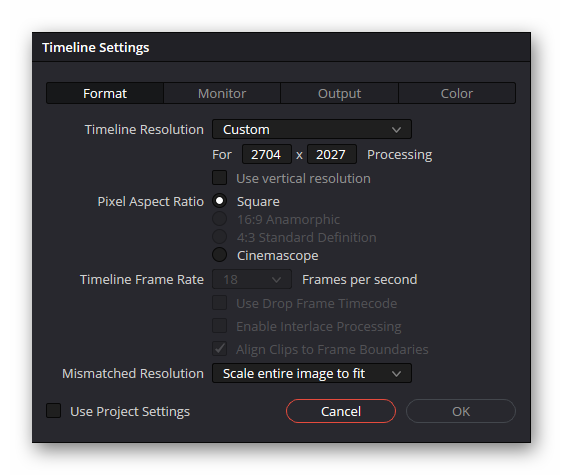Viewport: 563px width, 475px height.
Task: Toggle Align Clips to Frame Boundaries
Action: coord(219,349)
